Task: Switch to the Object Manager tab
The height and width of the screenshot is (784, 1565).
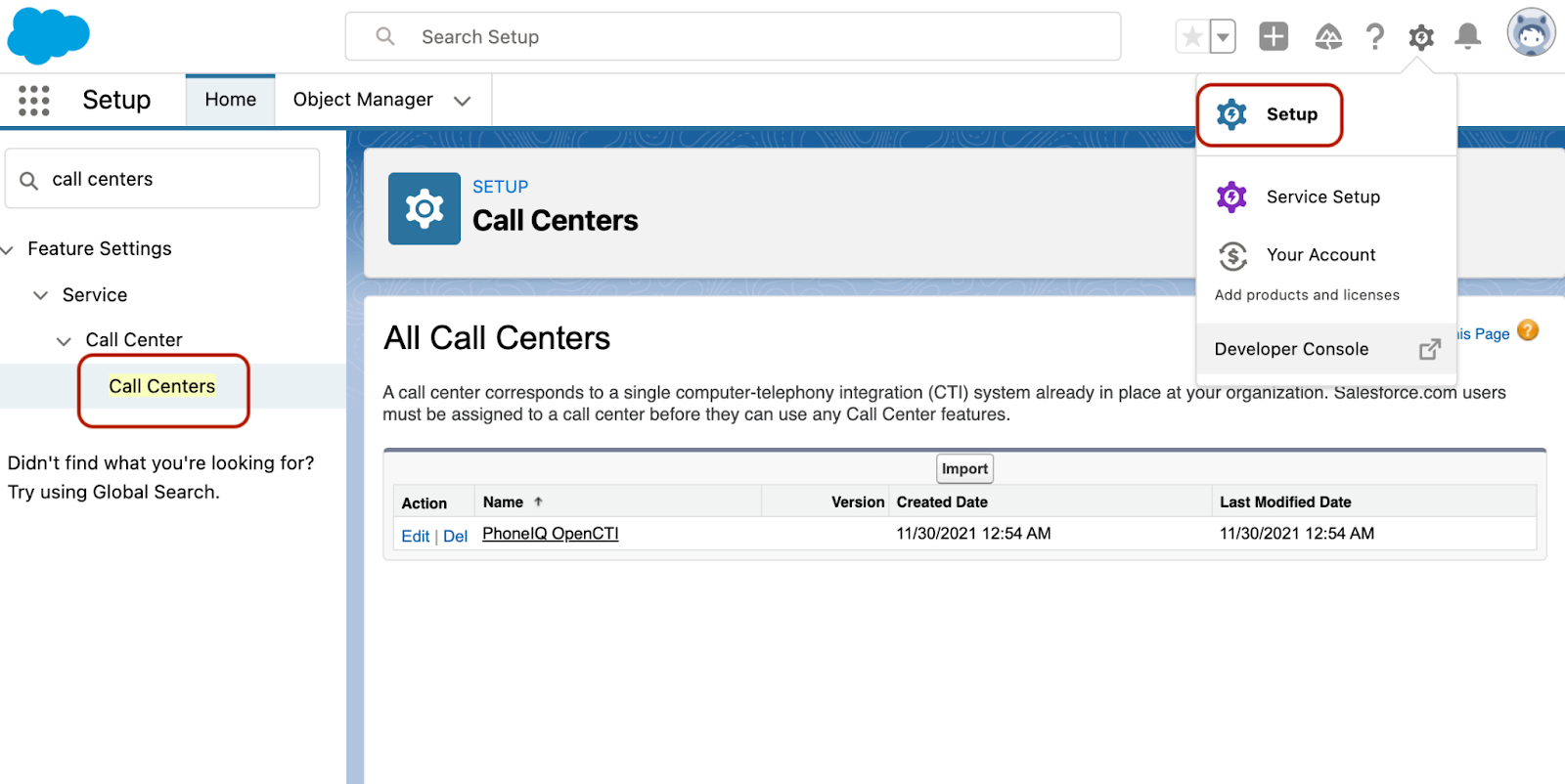Action: pyautogui.click(x=363, y=100)
